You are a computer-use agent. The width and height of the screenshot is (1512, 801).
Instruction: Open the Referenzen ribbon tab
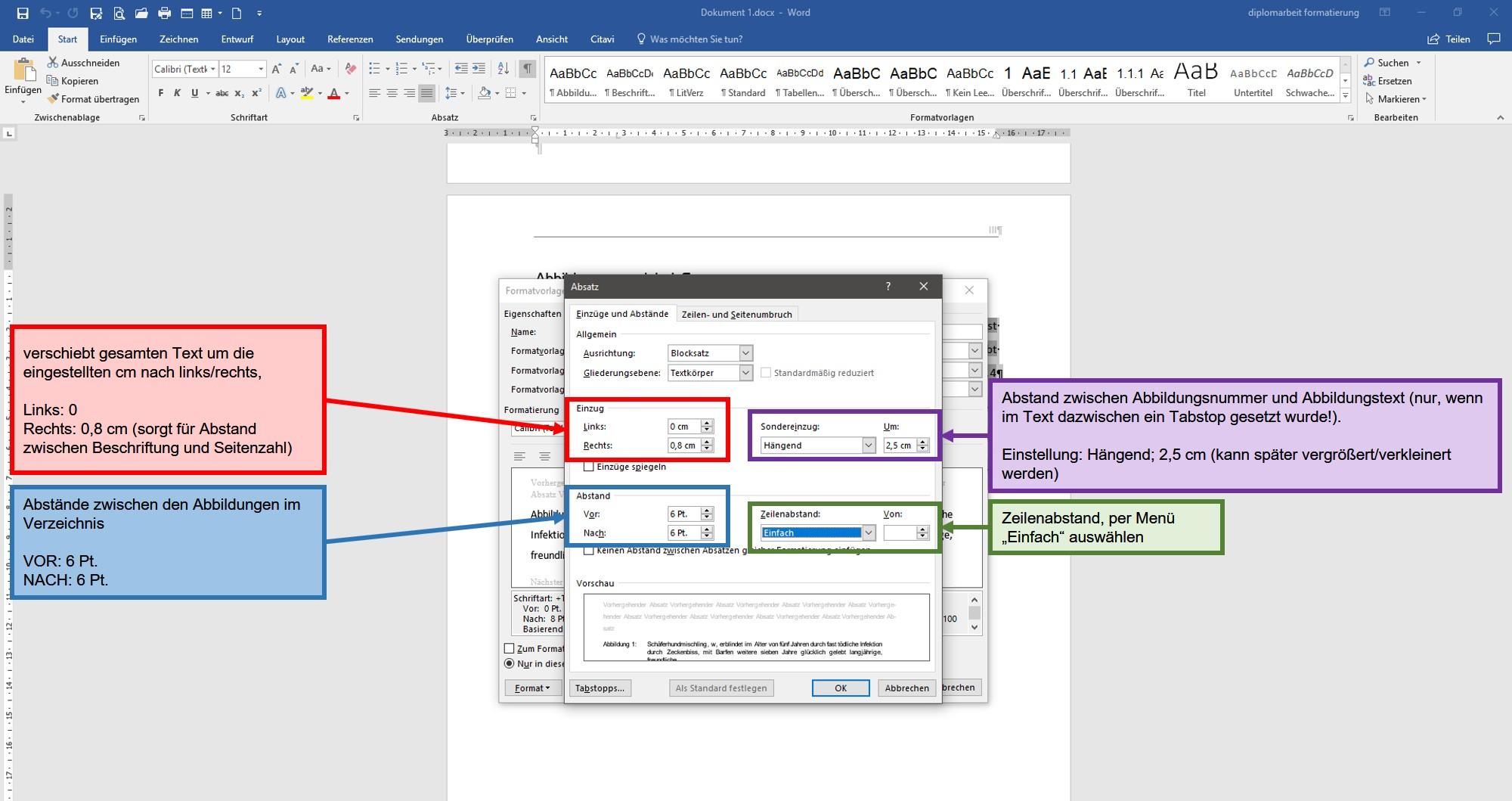click(x=350, y=39)
